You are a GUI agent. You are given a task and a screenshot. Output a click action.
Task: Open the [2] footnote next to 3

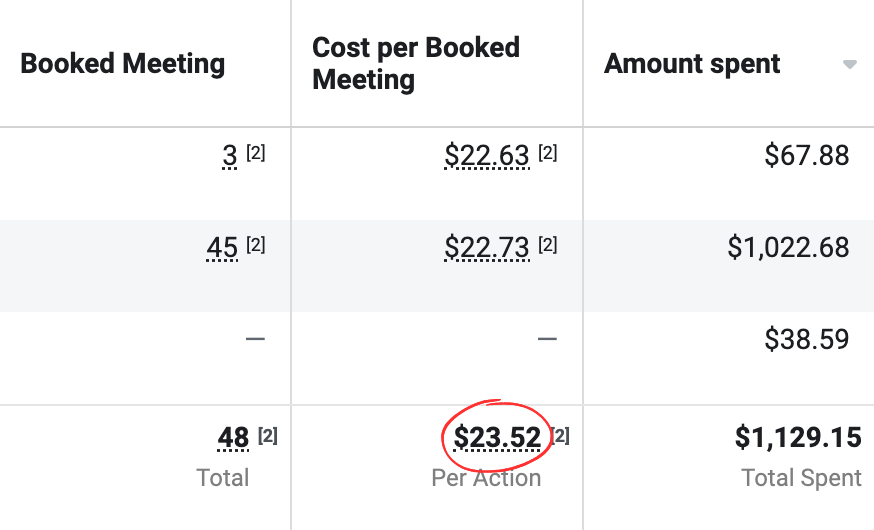(256, 154)
